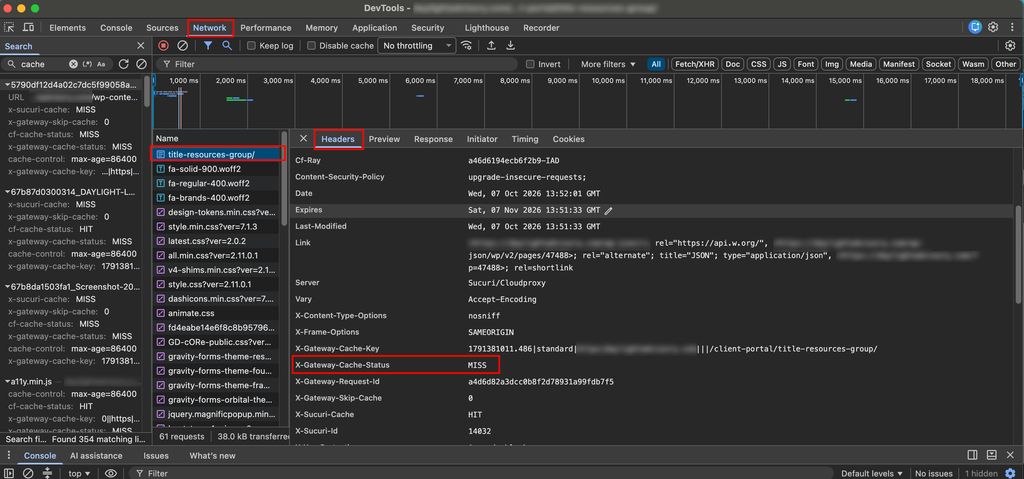Show the console sidebar

pyautogui.click(x=10, y=473)
